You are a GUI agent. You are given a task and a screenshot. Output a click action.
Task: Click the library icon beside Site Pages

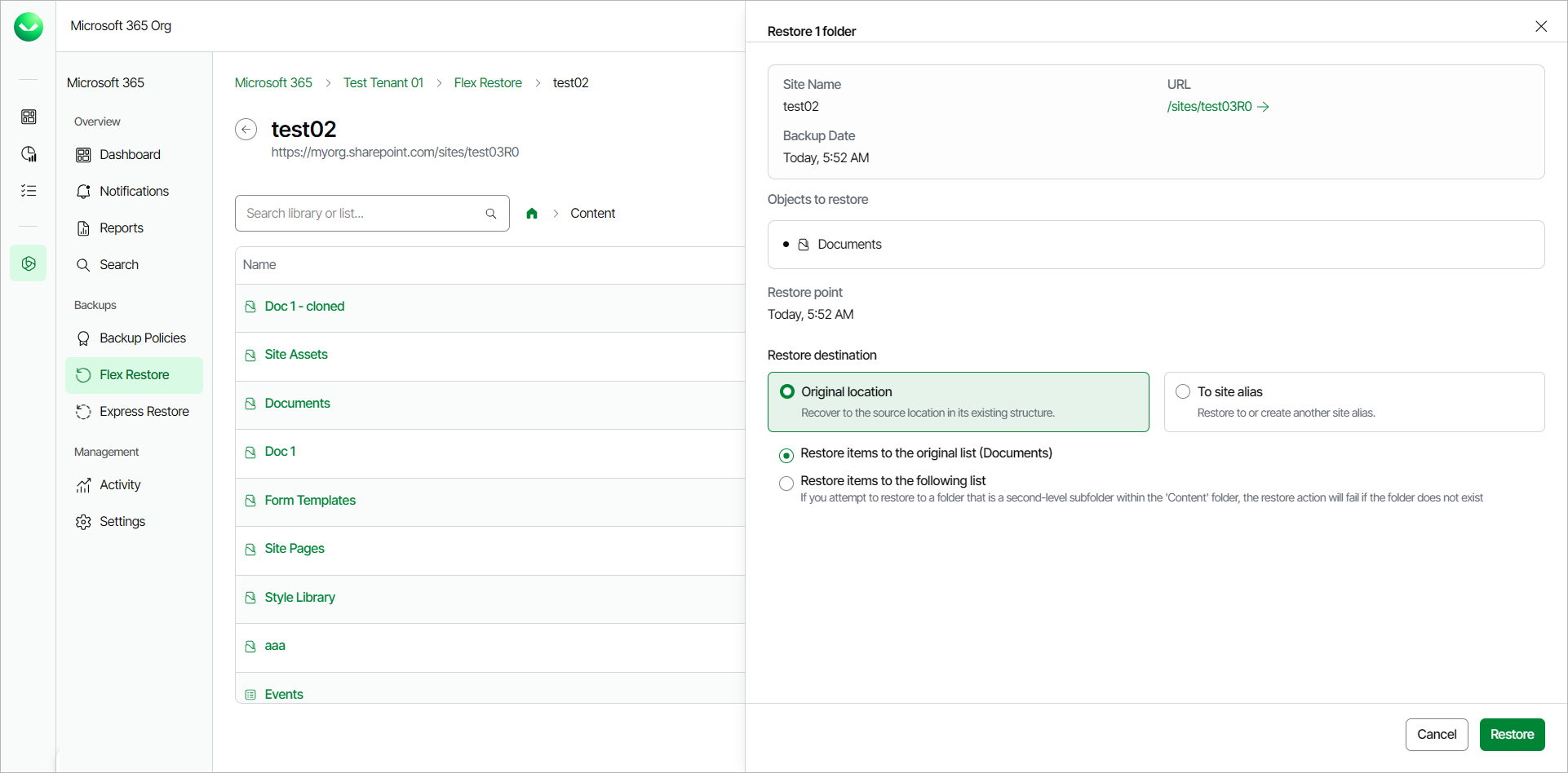tap(250, 550)
